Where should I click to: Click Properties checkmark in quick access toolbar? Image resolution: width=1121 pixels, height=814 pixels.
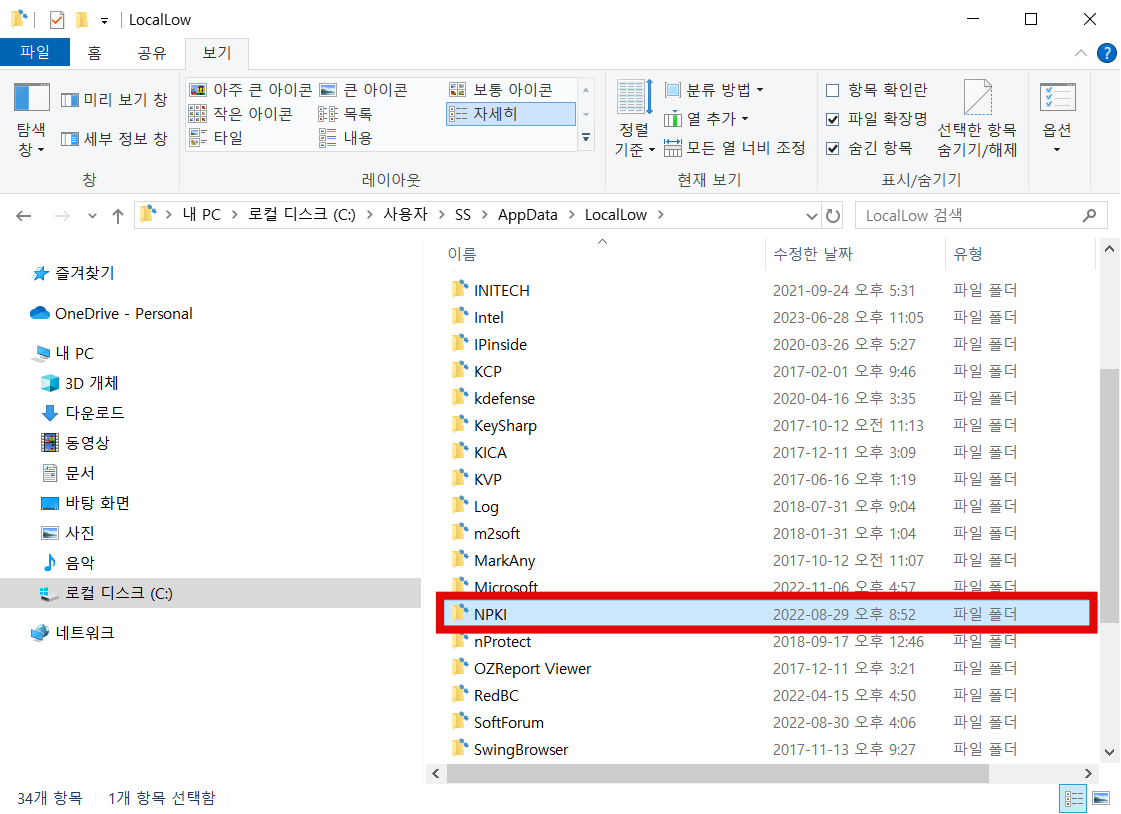(x=56, y=19)
